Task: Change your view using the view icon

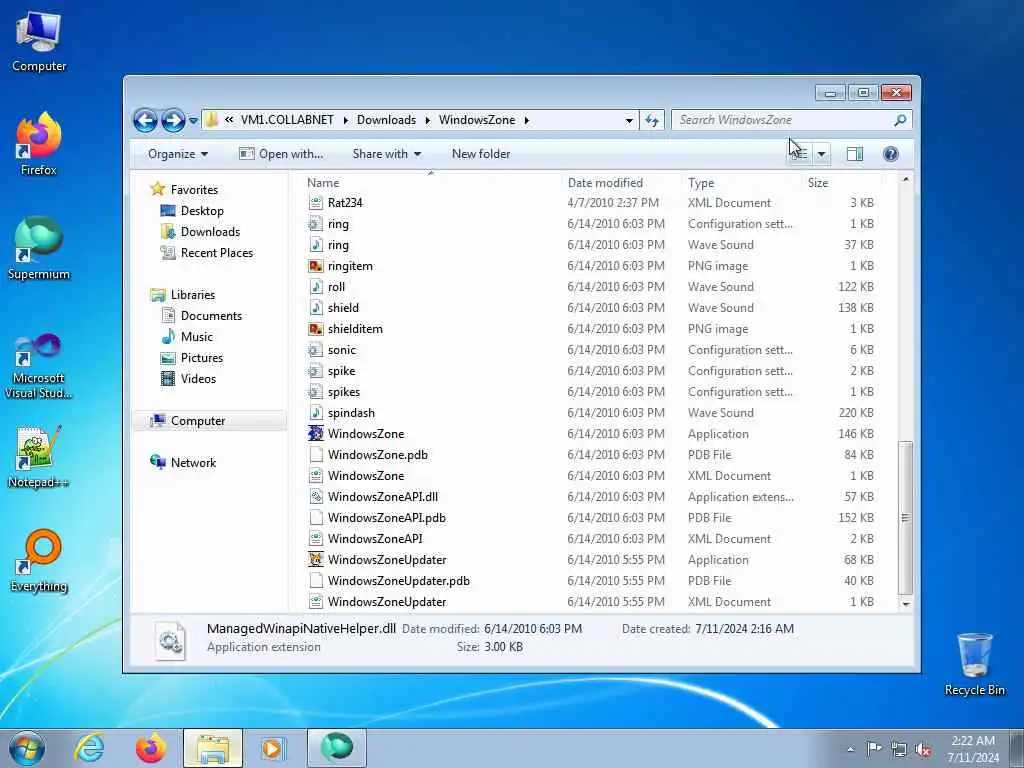Action: [x=800, y=154]
